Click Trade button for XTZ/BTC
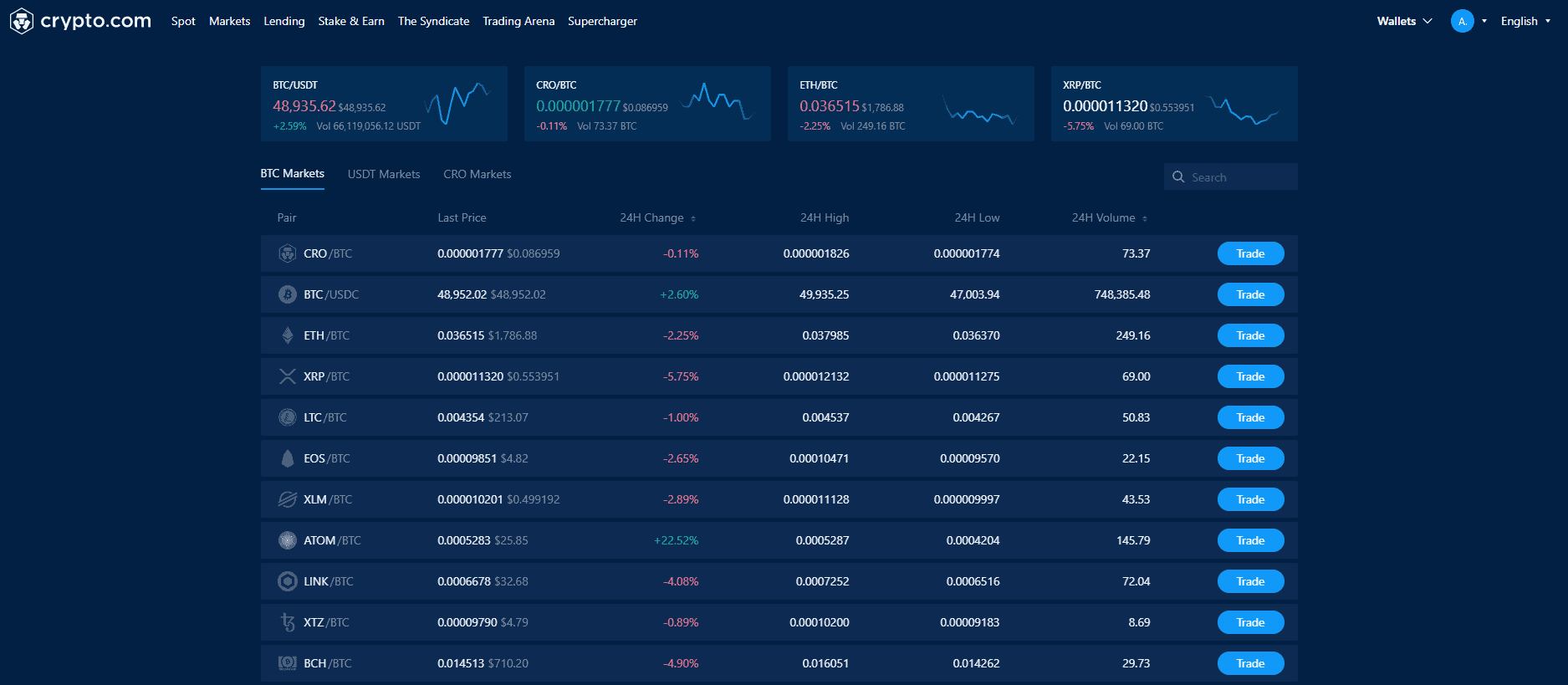 pos(1250,622)
